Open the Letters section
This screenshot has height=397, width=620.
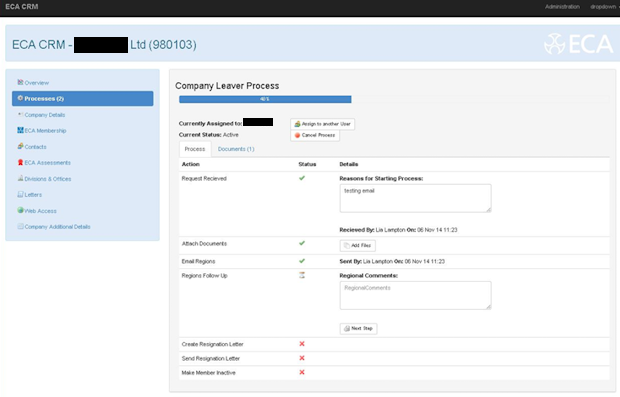pos(33,195)
